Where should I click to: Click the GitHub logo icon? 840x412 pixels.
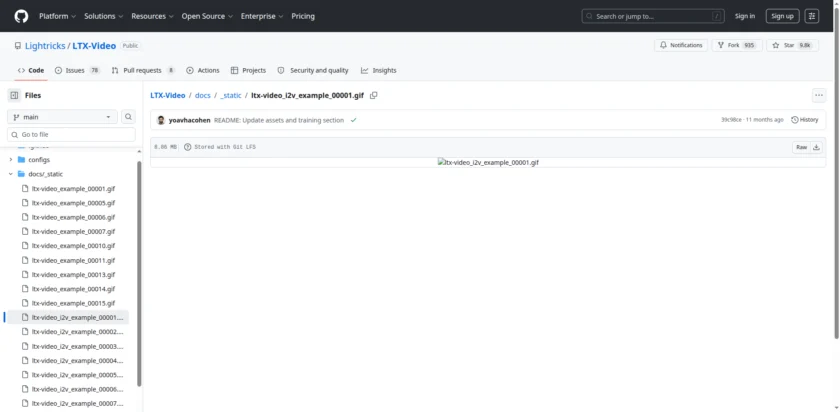[x=21, y=16]
